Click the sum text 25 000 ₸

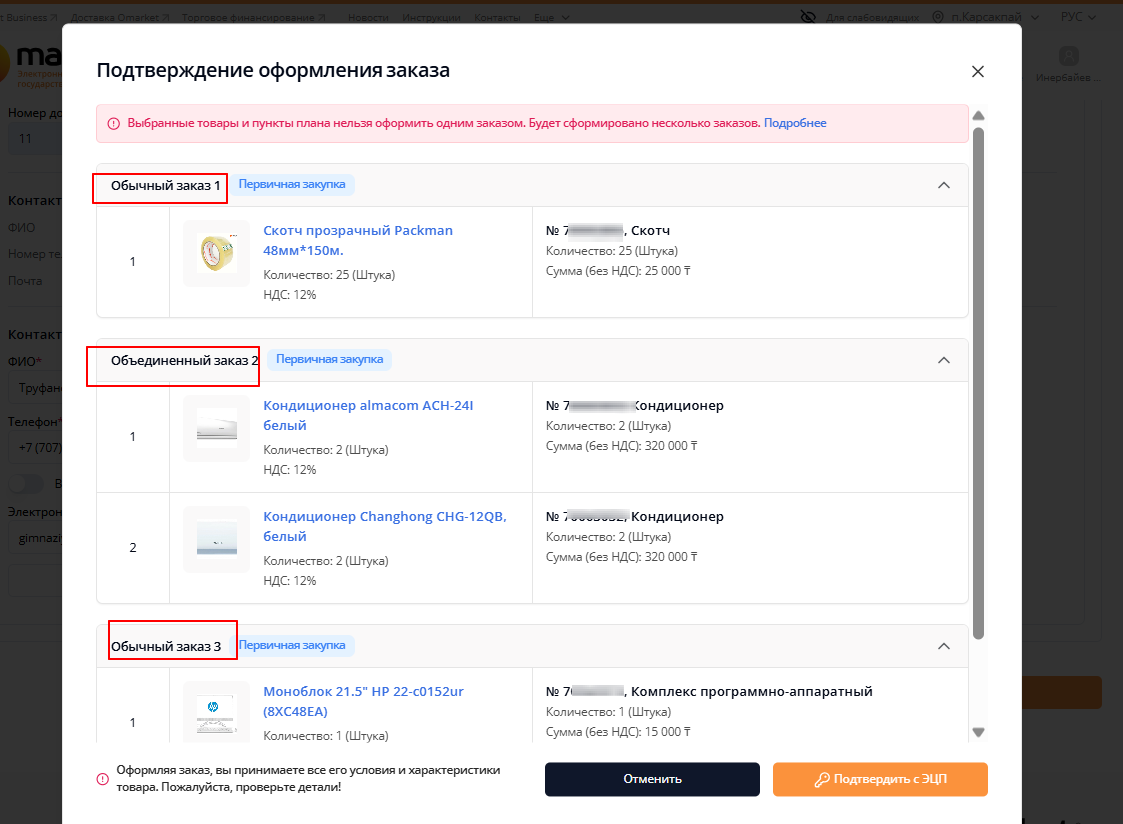coord(667,271)
